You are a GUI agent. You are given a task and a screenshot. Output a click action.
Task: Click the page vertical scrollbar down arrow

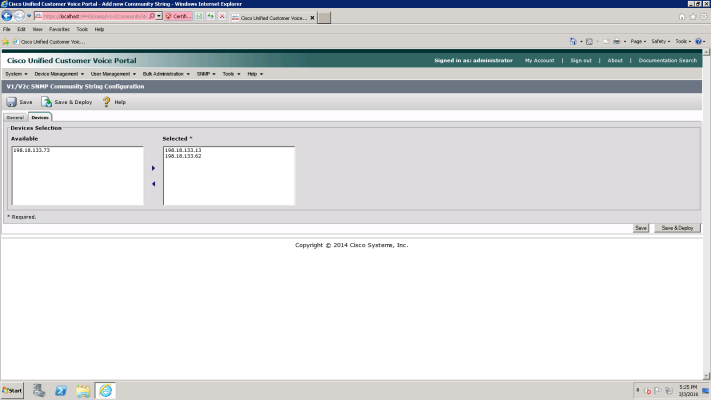pyautogui.click(x=706, y=376)
